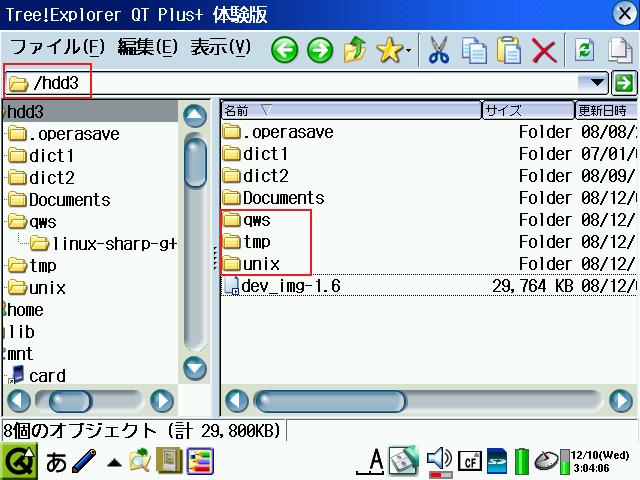Open the 表示(V) menu
The image size is (640, 480).
(x=220, y=47)
